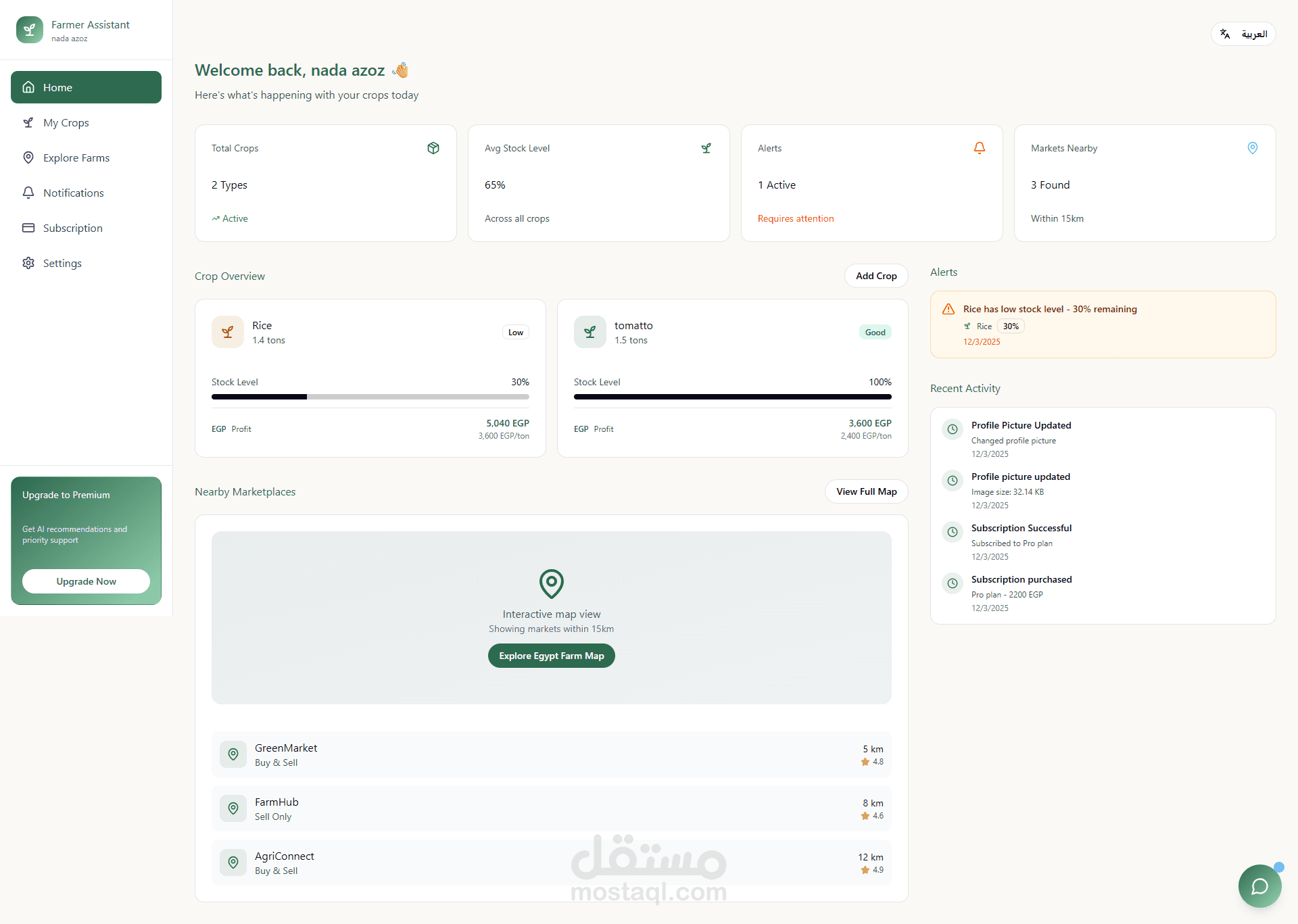Select the AgriConnect marketplace row
1298x924 pixels.
[551, 862]
